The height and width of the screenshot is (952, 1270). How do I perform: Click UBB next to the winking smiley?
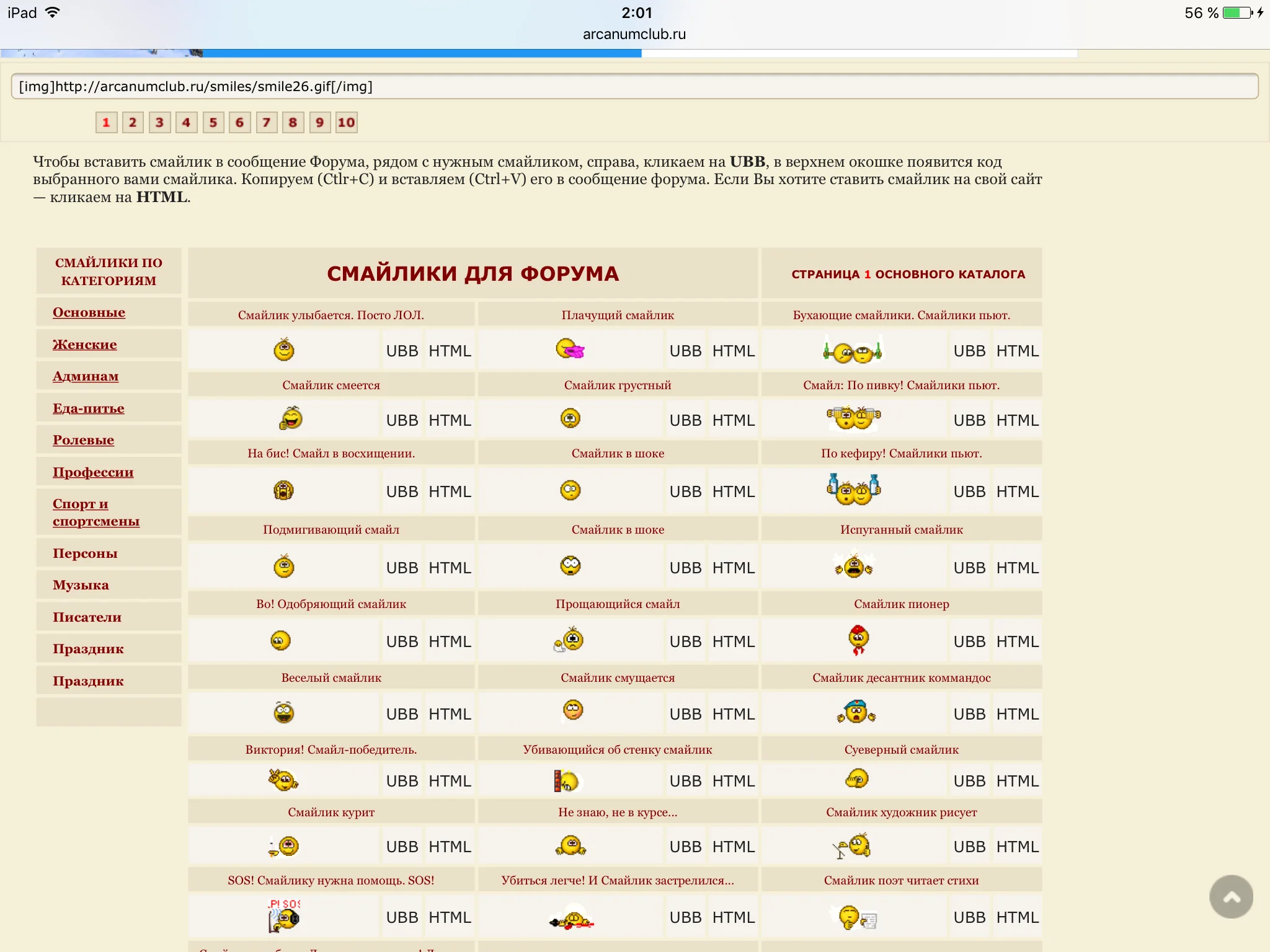coord(402,568)
